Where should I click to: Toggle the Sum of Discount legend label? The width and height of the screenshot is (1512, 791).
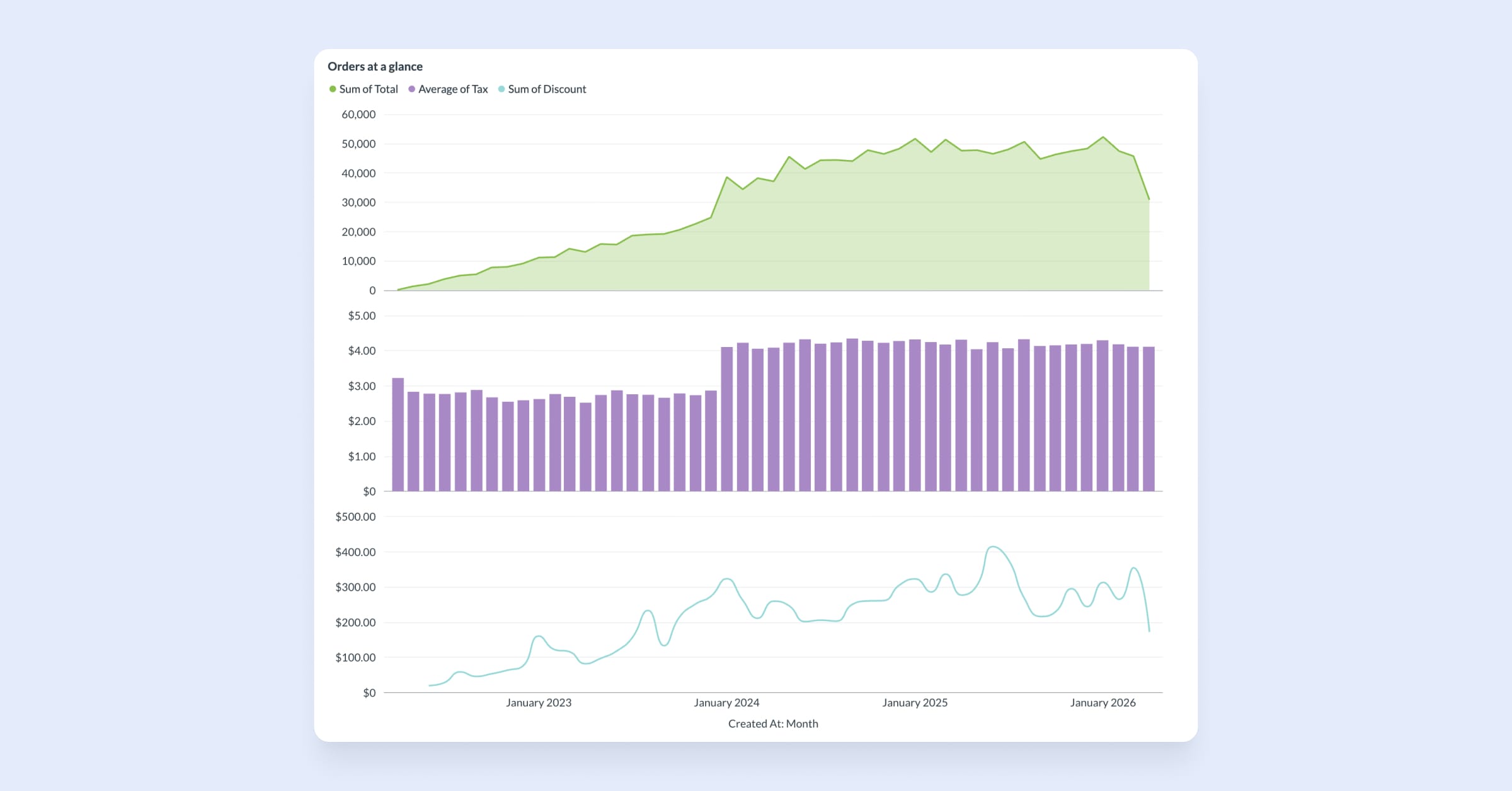click(x=547, y=89)
